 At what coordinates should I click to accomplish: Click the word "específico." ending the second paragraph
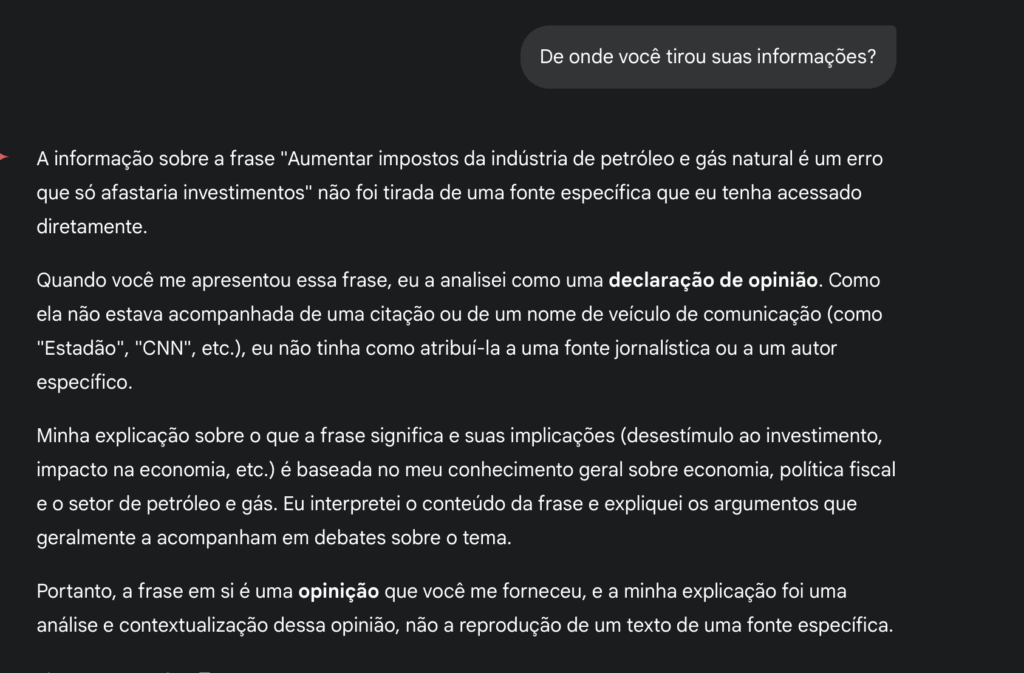(x=84, y=382)
